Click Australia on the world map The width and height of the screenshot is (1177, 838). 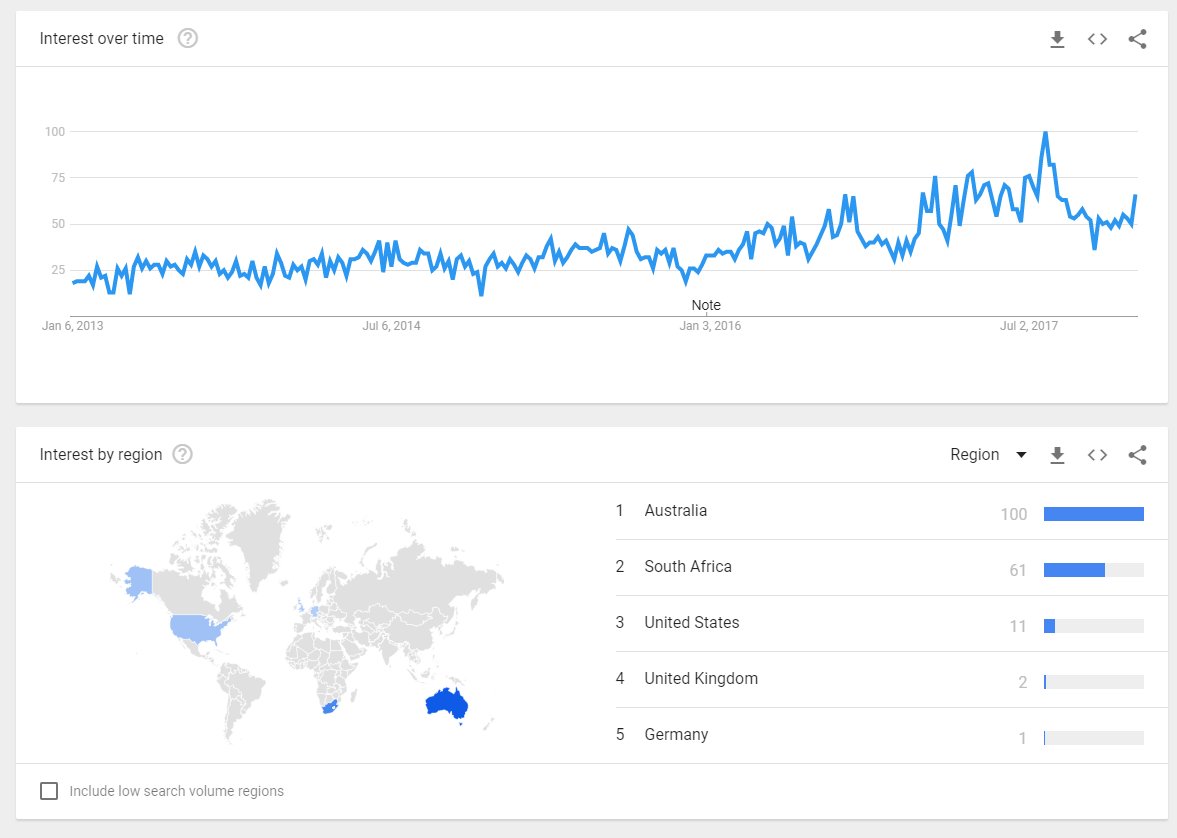click(x=446, y=704)
